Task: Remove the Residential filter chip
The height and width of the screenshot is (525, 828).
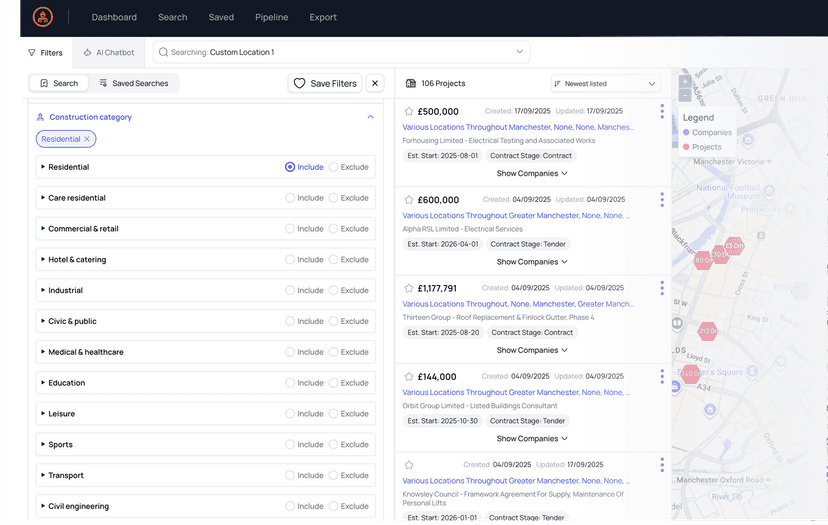Action: [x=87, y=139]
